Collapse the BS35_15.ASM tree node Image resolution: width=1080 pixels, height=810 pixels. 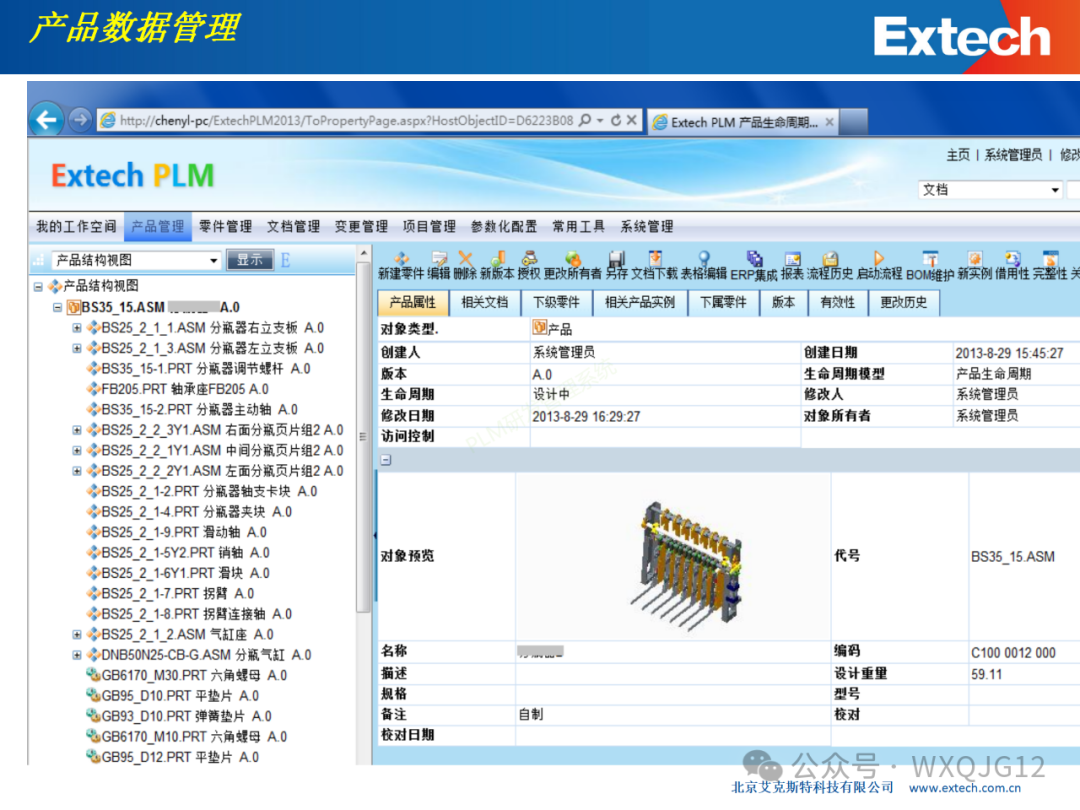[58, 307]
